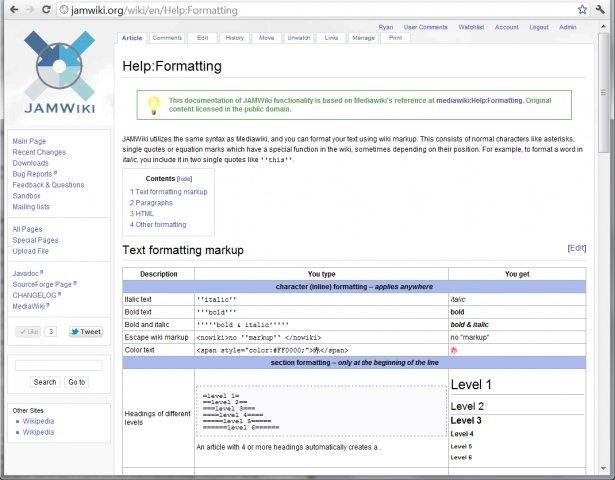Click the vertical scrollbar thumb

tap(603, 93)
